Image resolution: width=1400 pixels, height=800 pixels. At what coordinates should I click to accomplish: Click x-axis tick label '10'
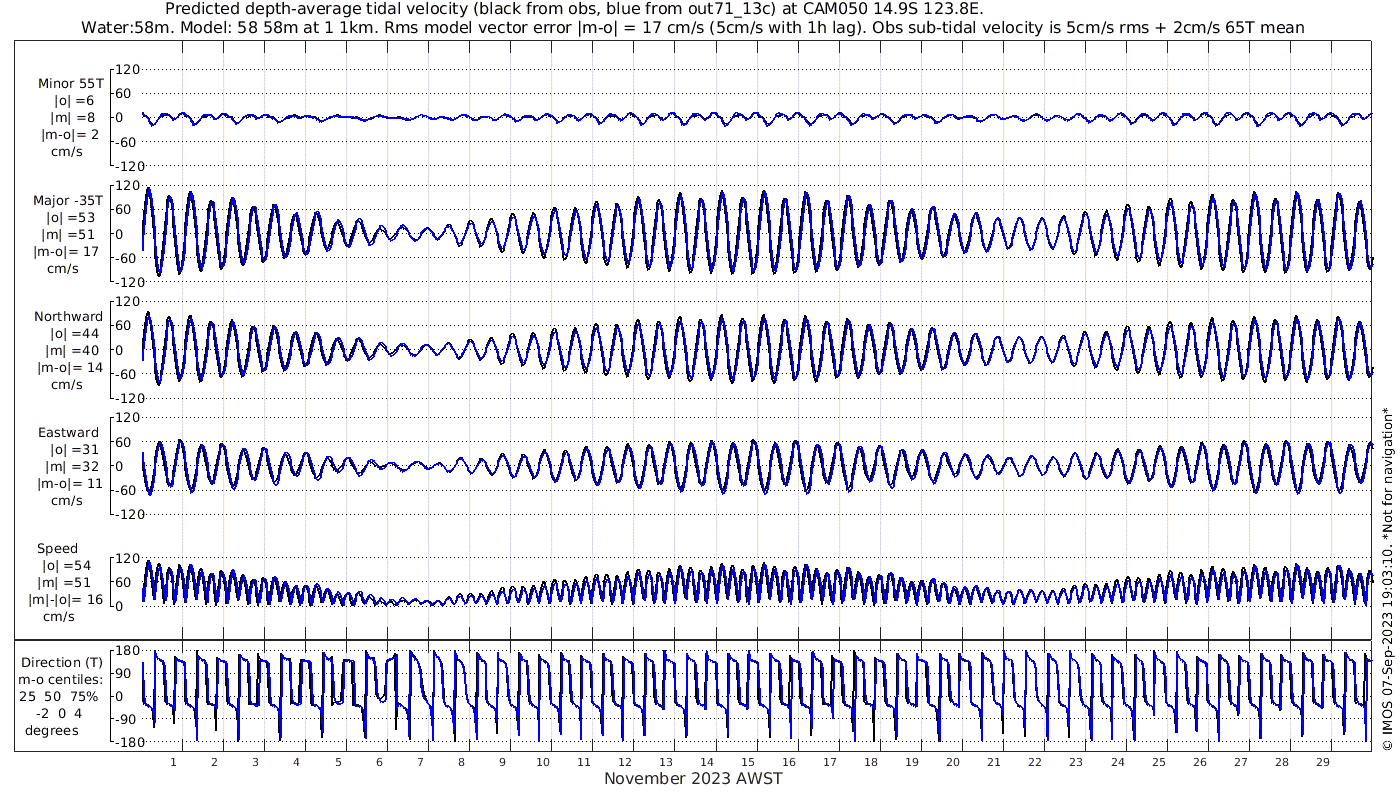coord(543,762)
